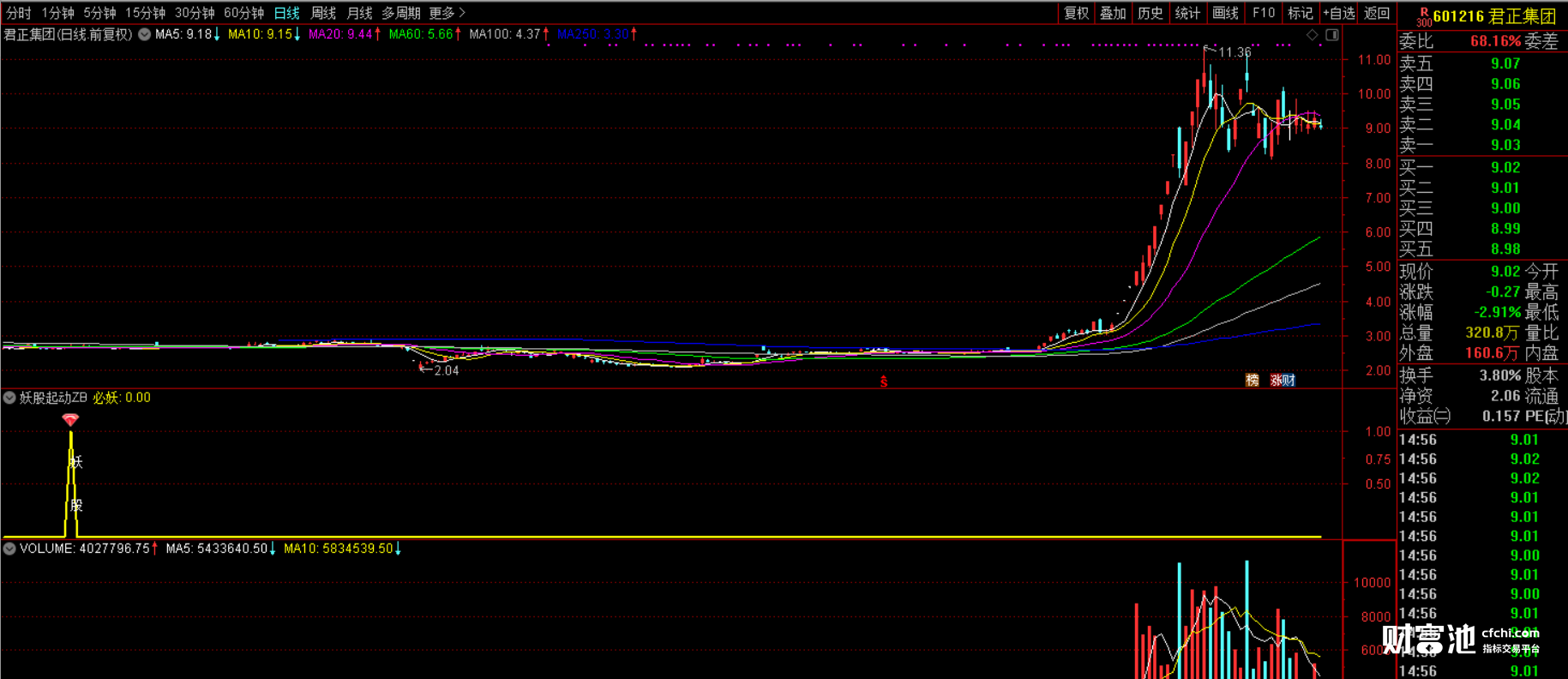Click 买五 price 8.98
This screenshot has height=679, width=1568.
(x=1505, y=249)
